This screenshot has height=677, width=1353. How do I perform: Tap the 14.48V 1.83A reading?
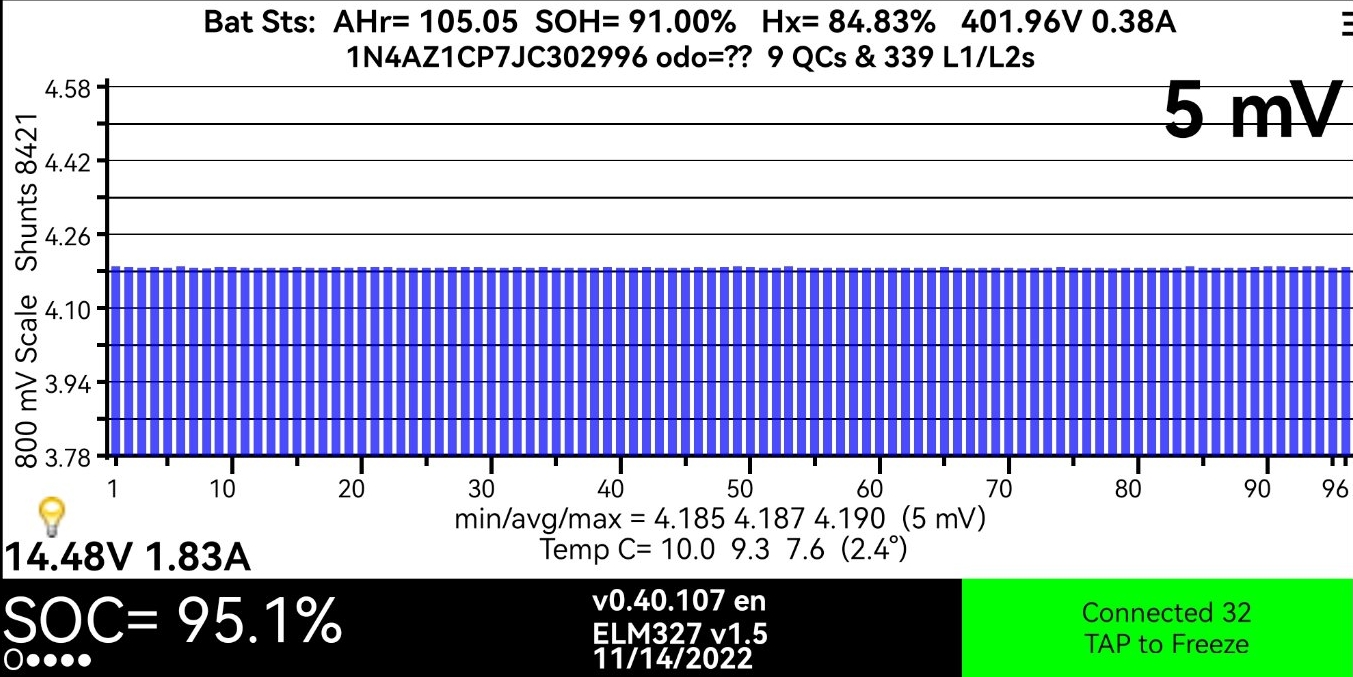[x=128, y=557]
